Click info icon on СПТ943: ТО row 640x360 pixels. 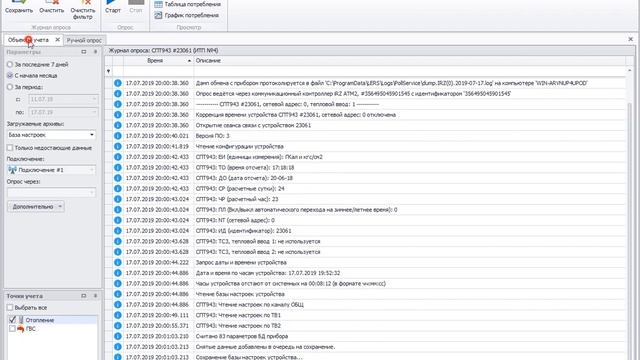click(118, 167)
